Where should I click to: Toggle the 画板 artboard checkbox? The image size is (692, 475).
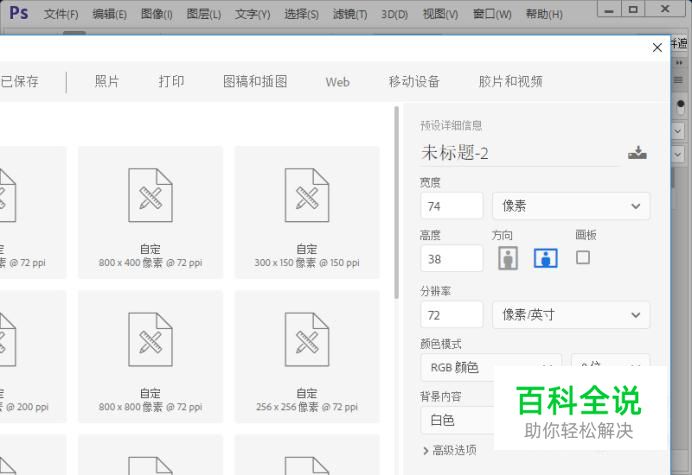click(x=583, y=257)
